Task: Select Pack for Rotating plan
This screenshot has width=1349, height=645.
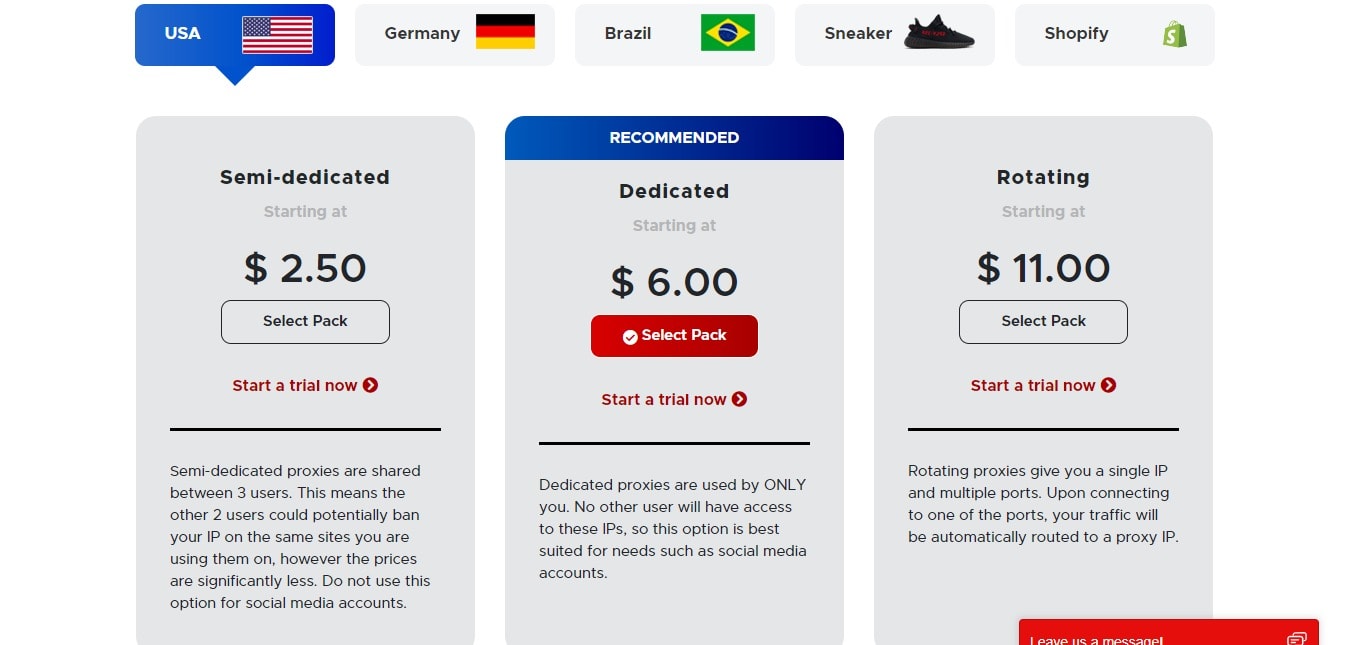Action: click(1043, 322)
